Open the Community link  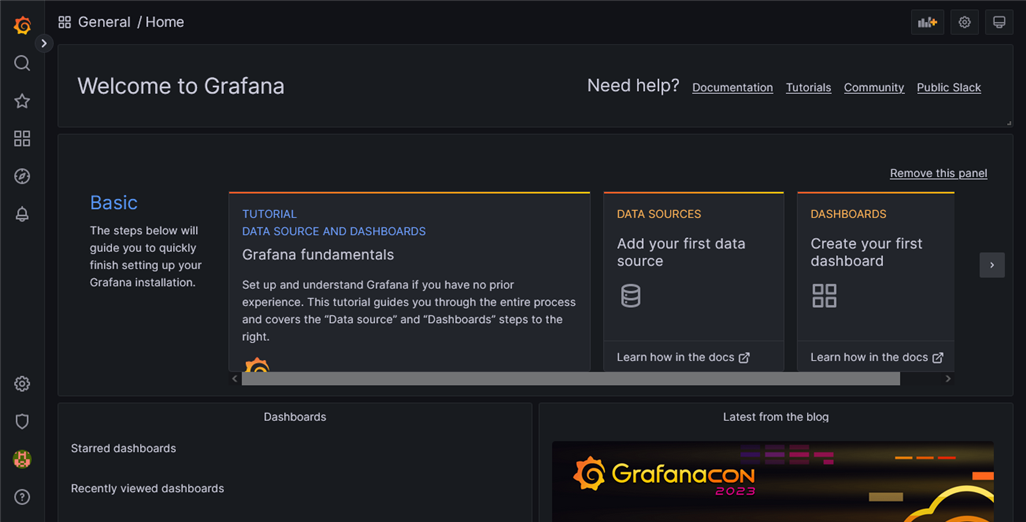tap(874, 88)
